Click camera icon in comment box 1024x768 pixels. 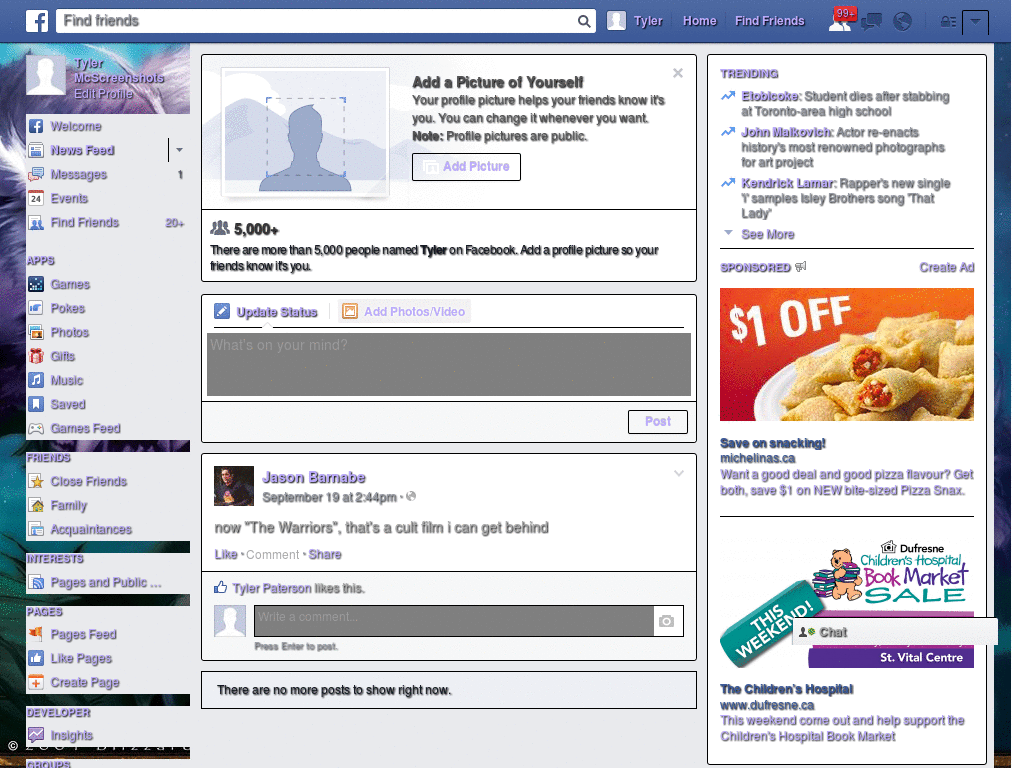tap(666, 621)
